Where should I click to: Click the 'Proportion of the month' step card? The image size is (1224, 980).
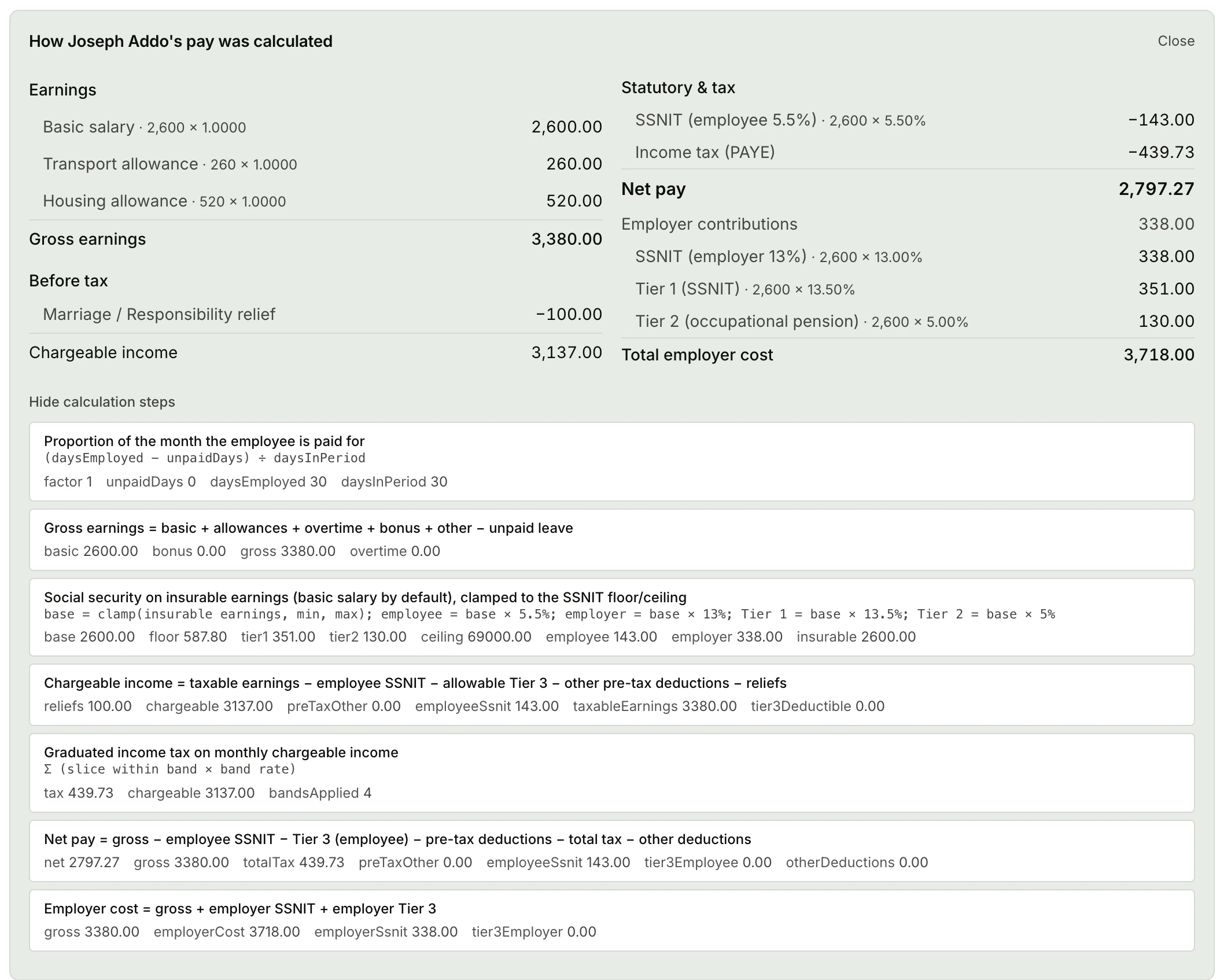[612, 462]
